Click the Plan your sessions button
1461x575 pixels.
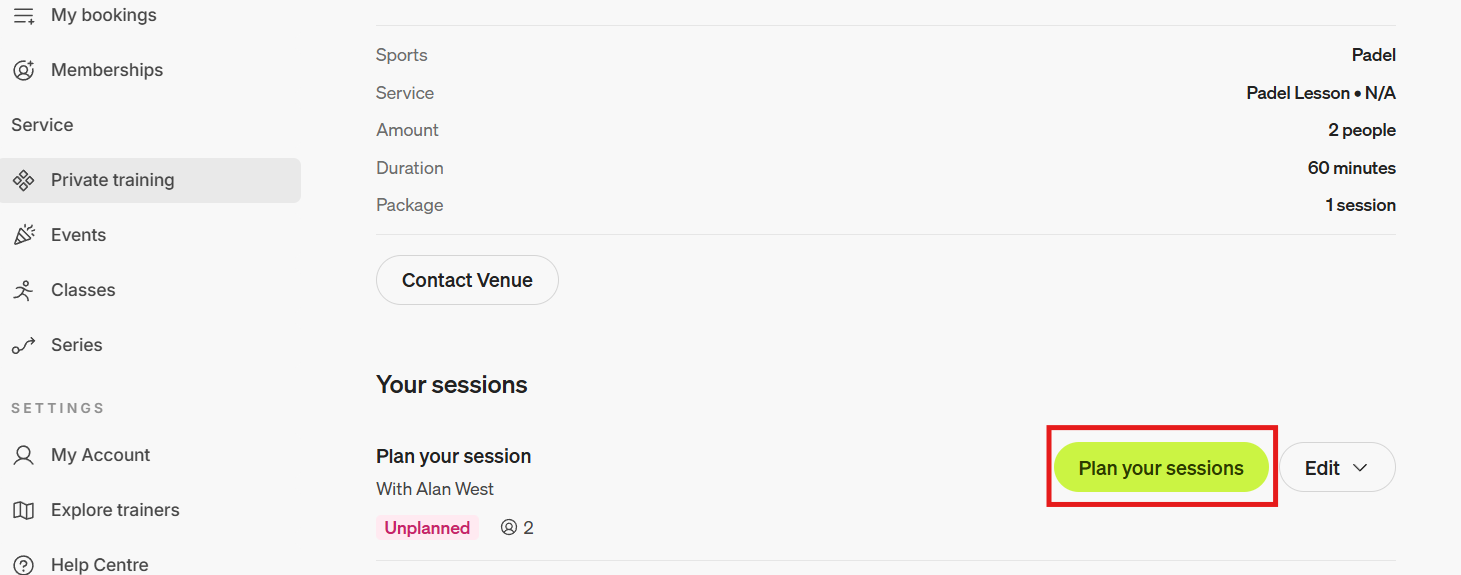point(1161,467)
